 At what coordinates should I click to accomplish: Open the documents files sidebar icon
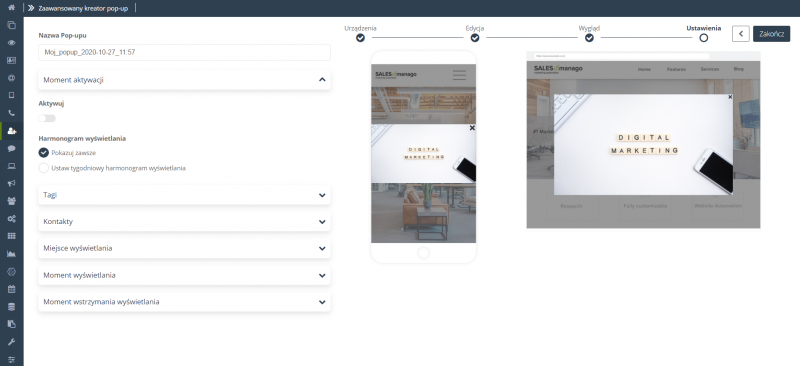[x=12, y=324]
